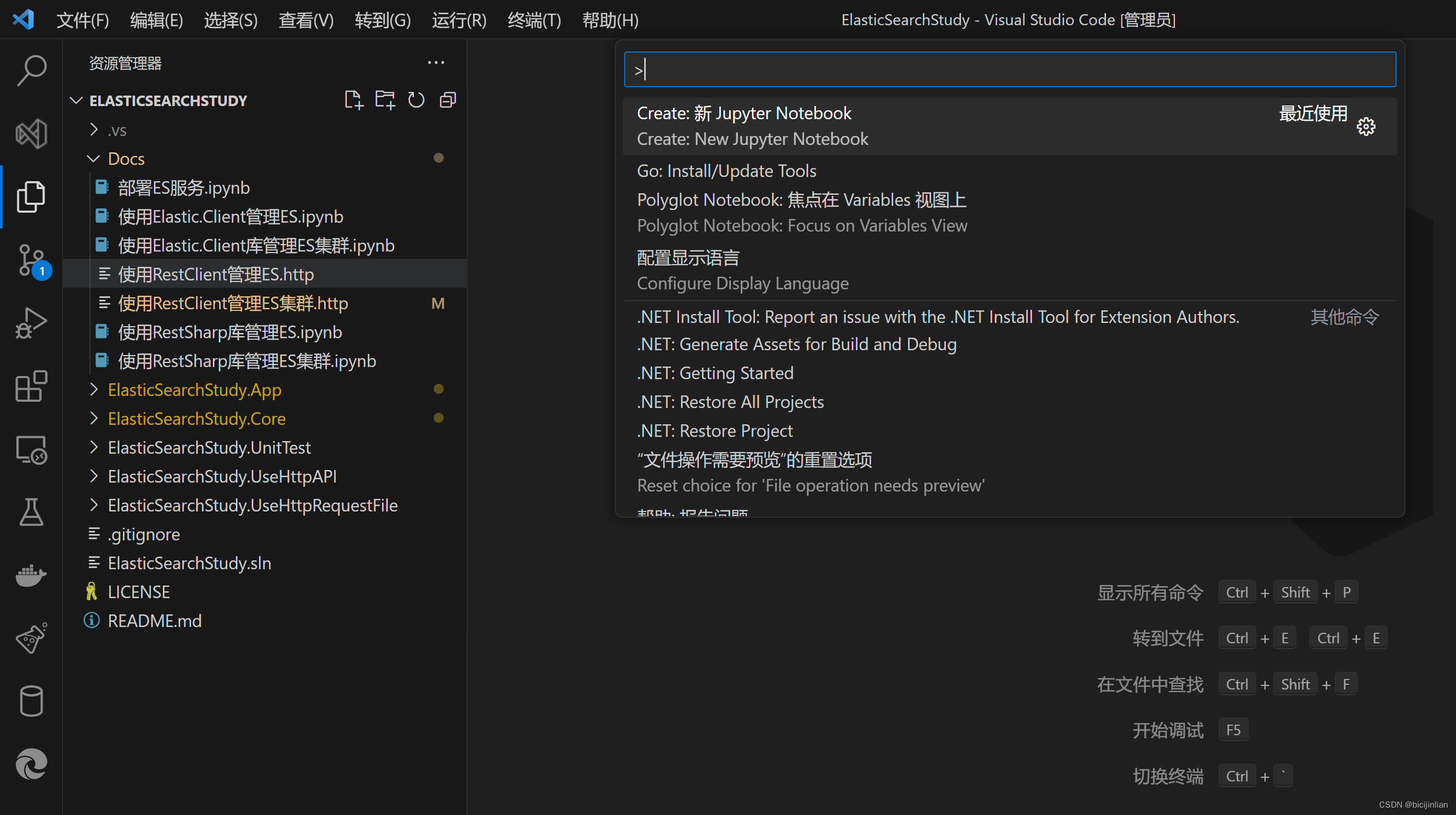
Task: Configure keybinding gear for Jupyter Notebook command
Action: pos(1366,127)
